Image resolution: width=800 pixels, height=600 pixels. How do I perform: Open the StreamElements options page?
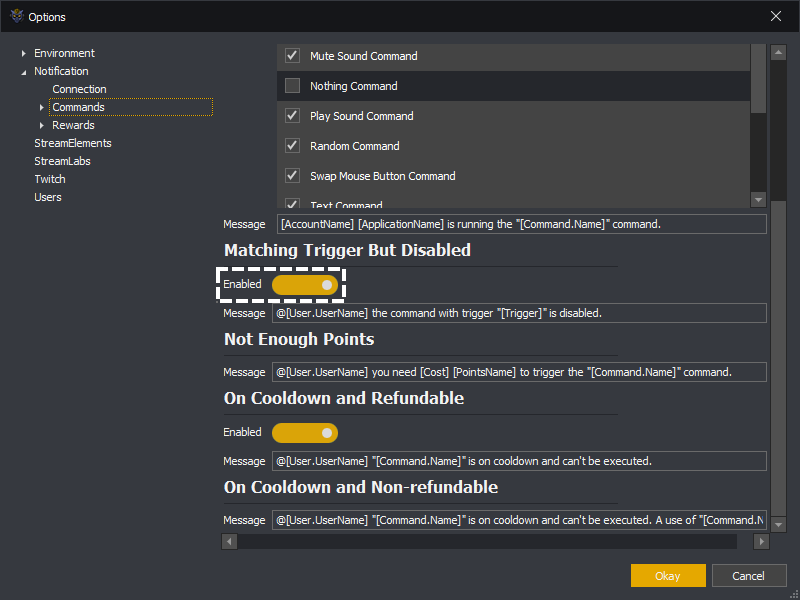[72, 143]
